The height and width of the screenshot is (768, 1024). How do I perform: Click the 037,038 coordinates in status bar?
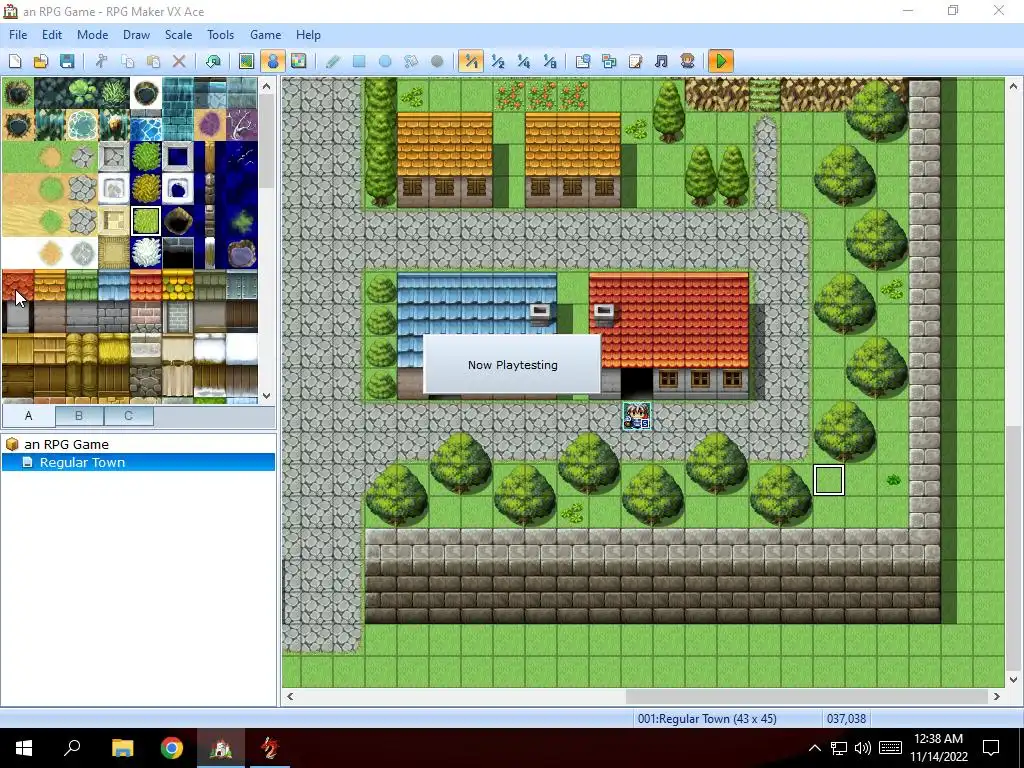pos(846,719)
